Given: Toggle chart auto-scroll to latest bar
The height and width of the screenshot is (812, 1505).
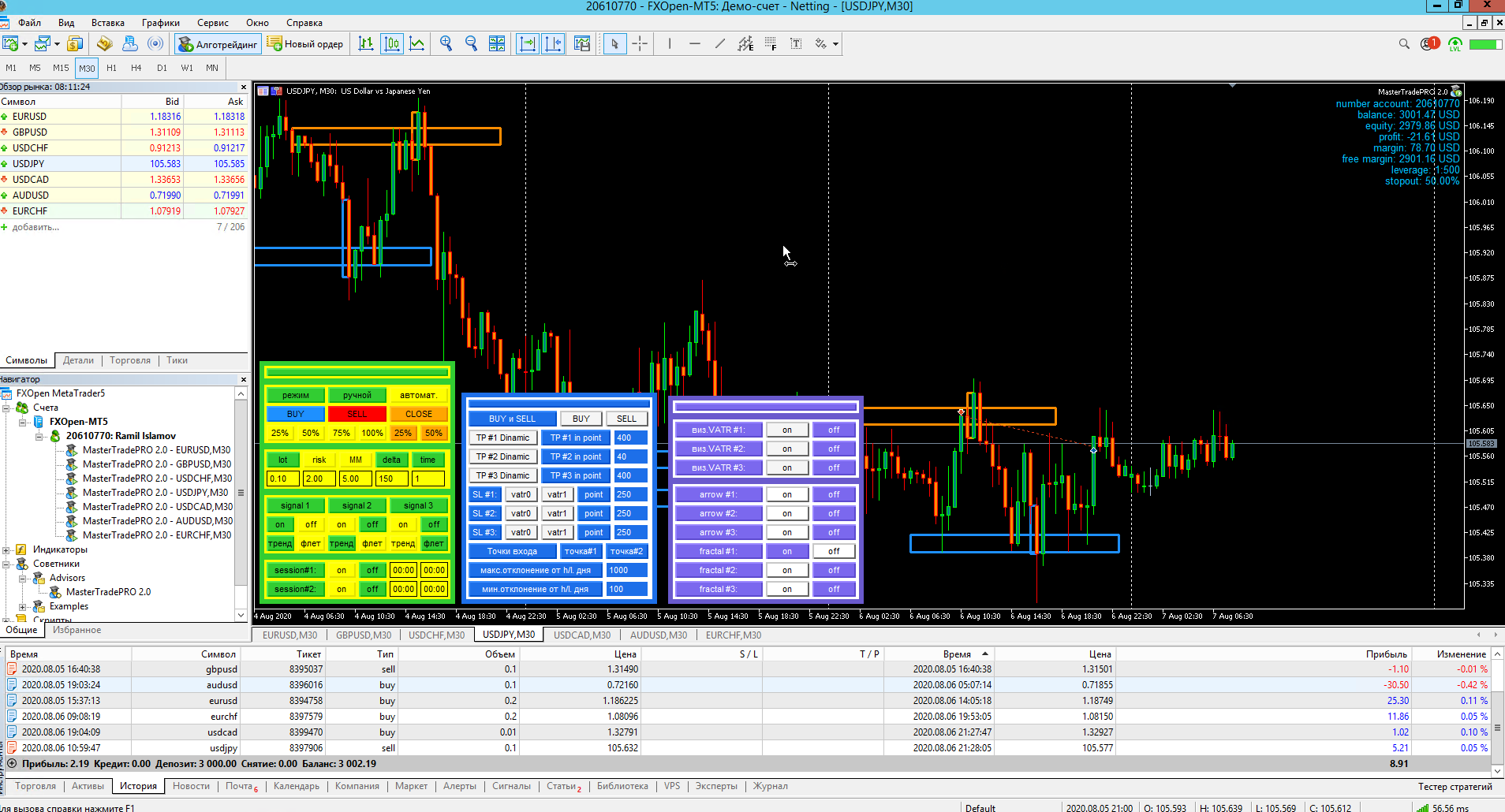Looking at the screenshot, I should [527, 44].
